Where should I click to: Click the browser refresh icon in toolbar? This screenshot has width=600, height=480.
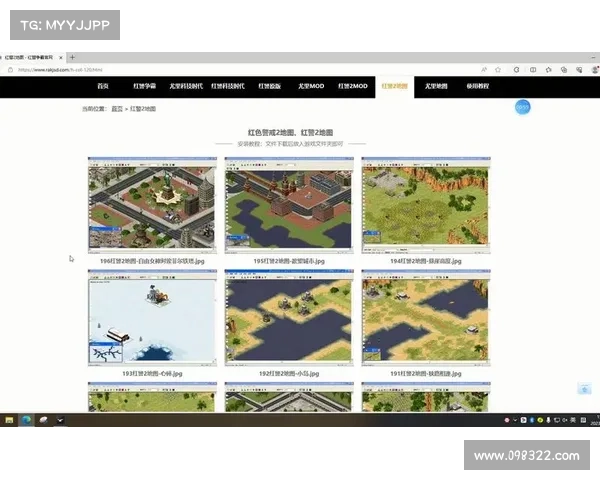(516, 70)
